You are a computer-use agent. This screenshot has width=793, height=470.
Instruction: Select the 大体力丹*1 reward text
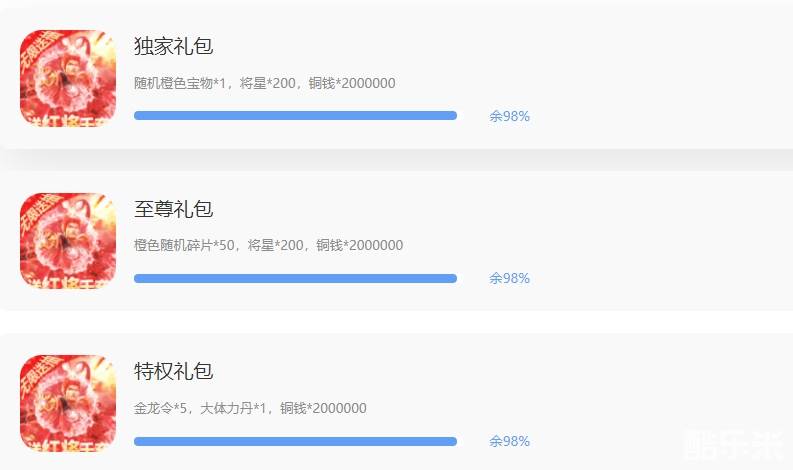235,408
